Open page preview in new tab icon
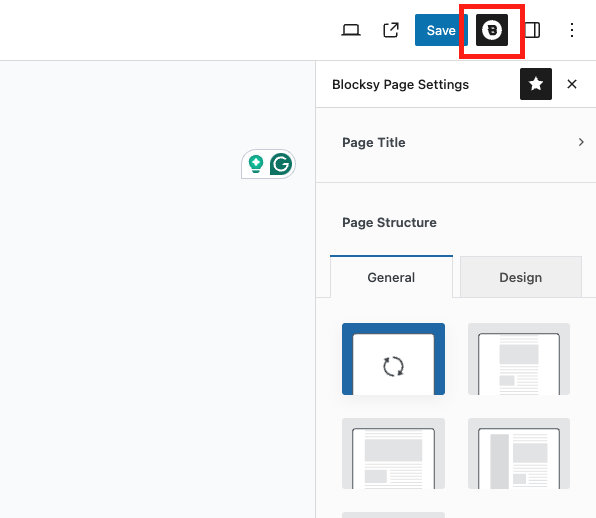596x518 pixels. (x=391, y=30)
